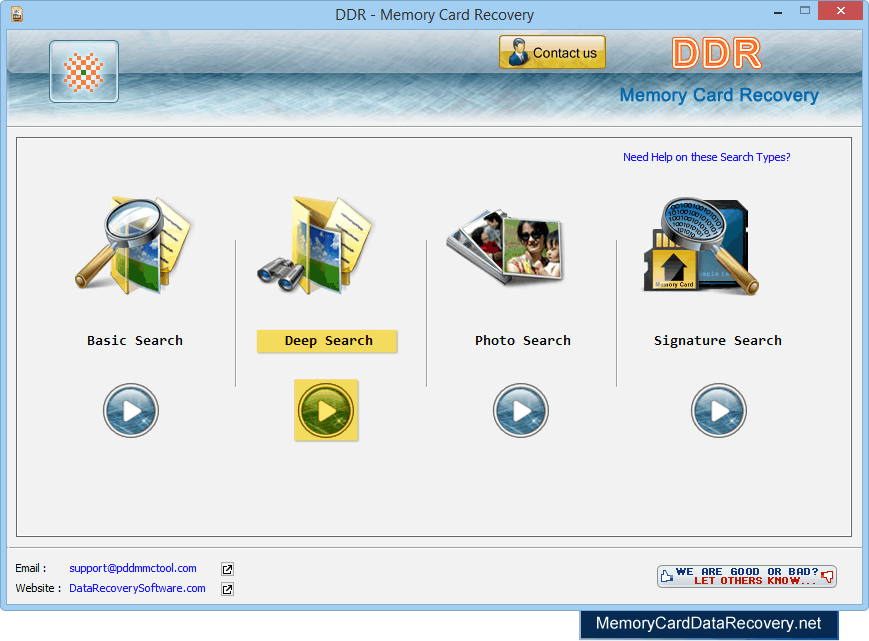Start Deep Search with the highlighted play button
This screenshot has height=641, width=869.
click(x=326, y=411)
